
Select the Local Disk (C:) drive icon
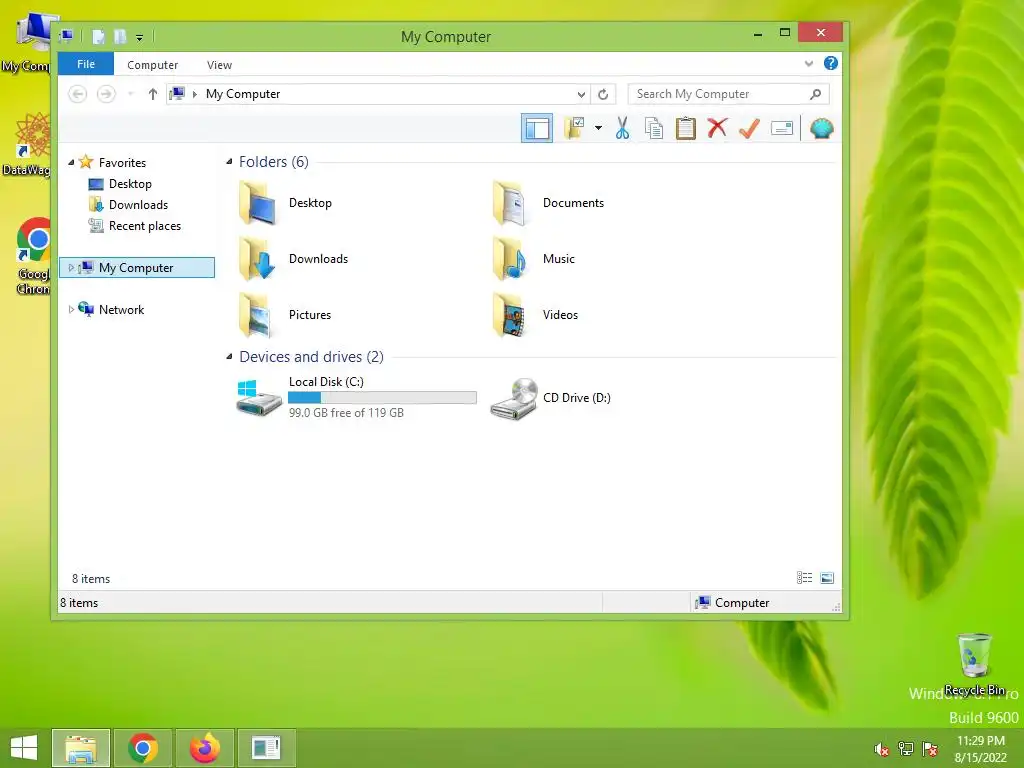coord(259,396)
